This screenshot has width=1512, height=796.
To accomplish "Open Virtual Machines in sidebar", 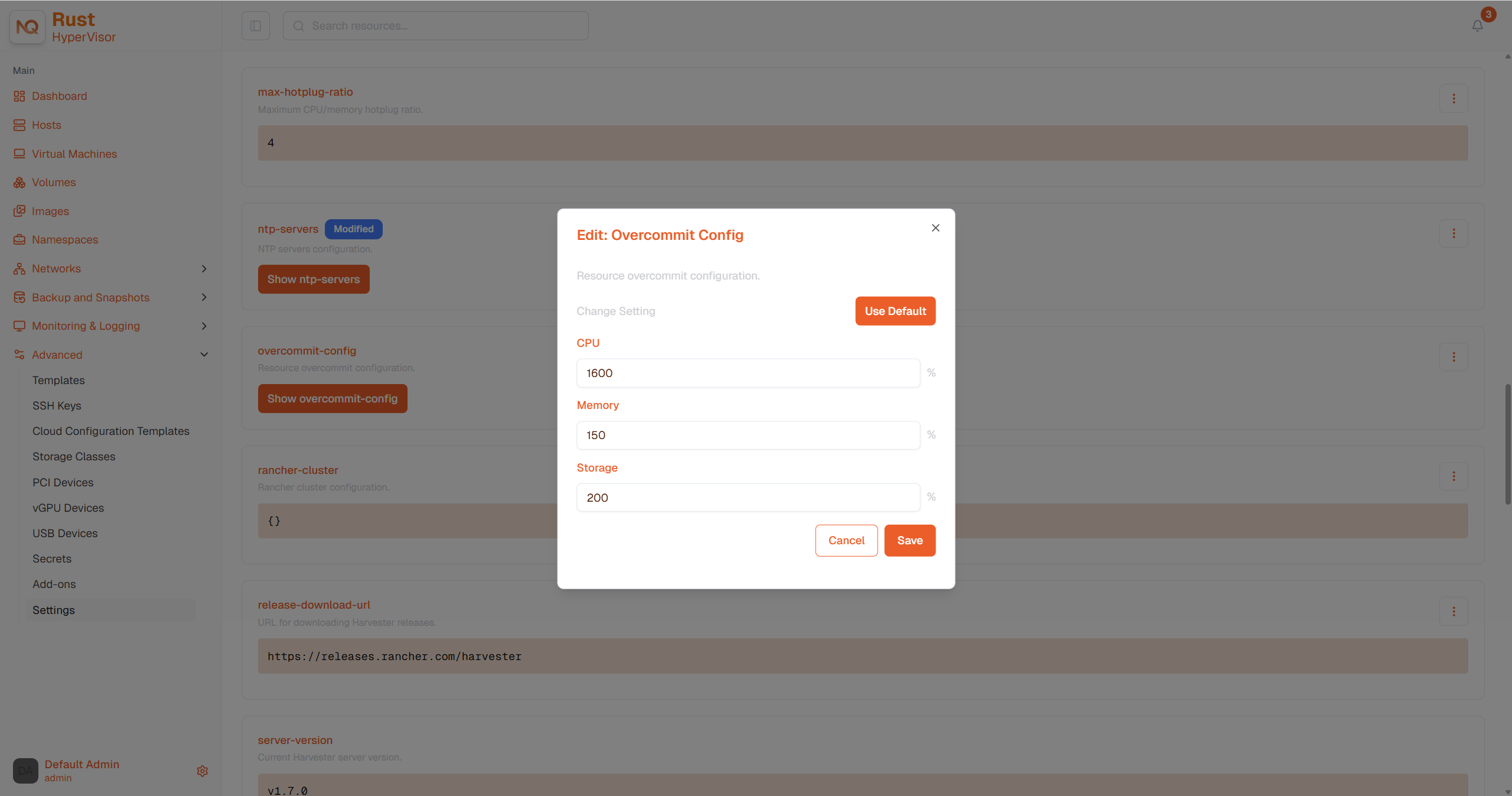I will click(74, 154).
